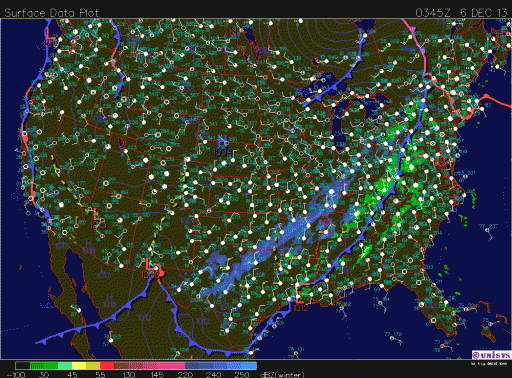Select the dark green legend swatch
The image size is (512, 378).
(x=44, y=366)
